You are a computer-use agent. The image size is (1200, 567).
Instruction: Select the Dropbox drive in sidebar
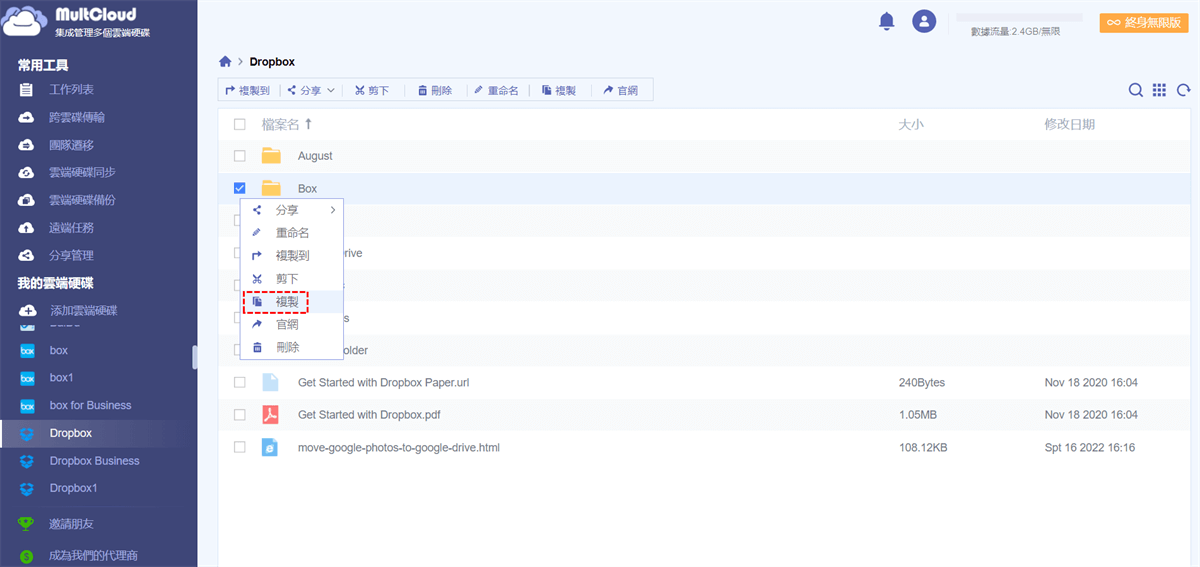pyautogui.click(x=70, y=433)
